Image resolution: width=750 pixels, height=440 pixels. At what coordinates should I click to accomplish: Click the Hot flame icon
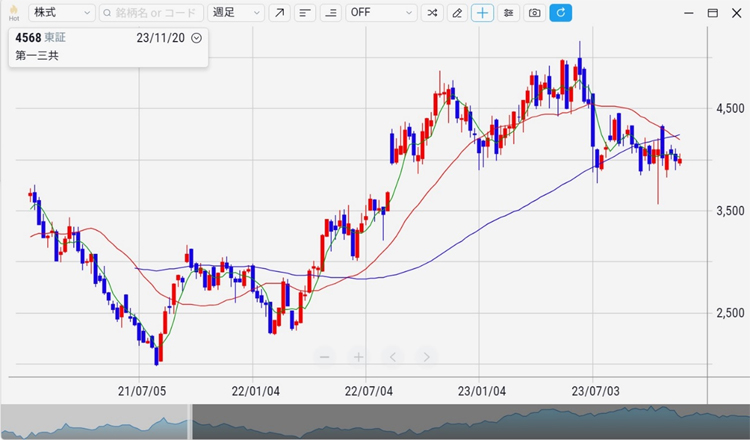tap(13, 12)
